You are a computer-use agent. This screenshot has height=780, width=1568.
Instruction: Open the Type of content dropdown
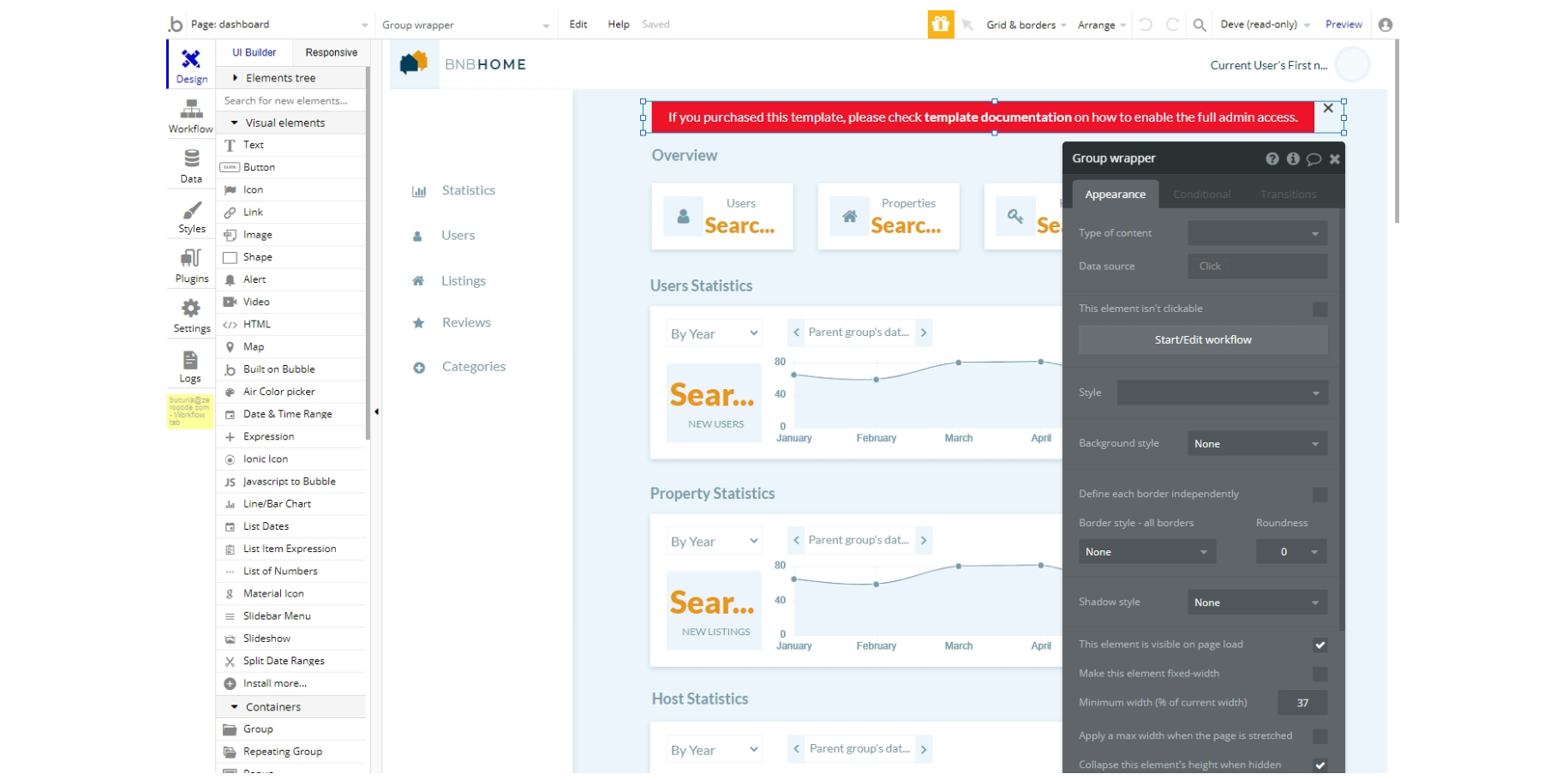1257,233
